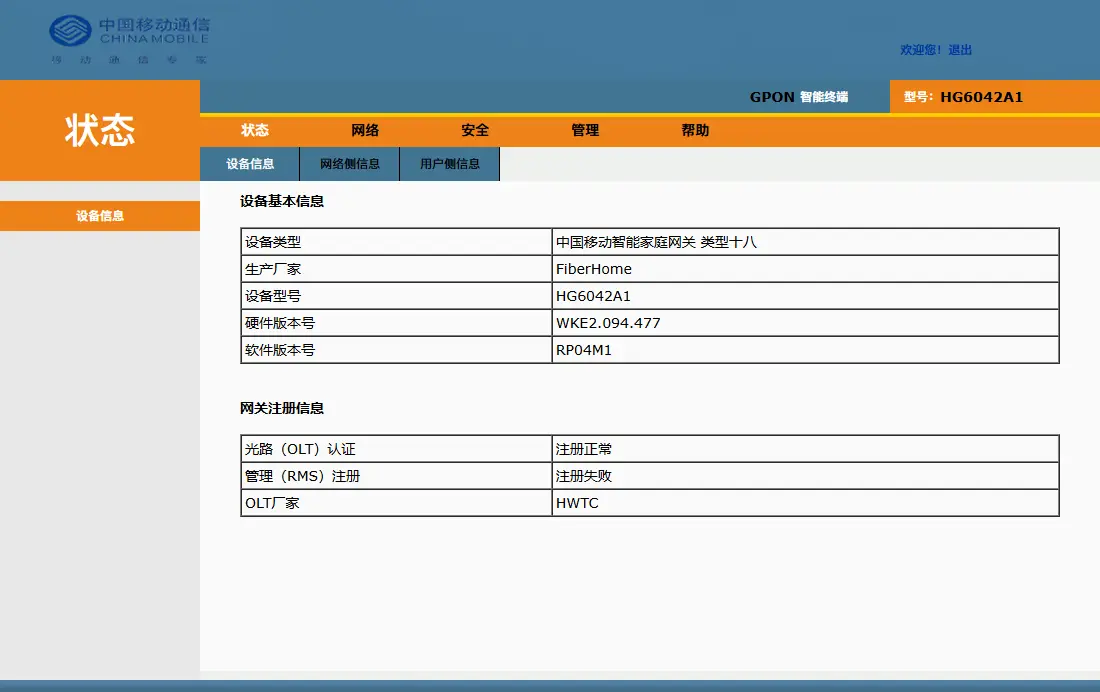
Task: Click the 退出 logout link
Action: pyautogui.click(x=960, y=50)
